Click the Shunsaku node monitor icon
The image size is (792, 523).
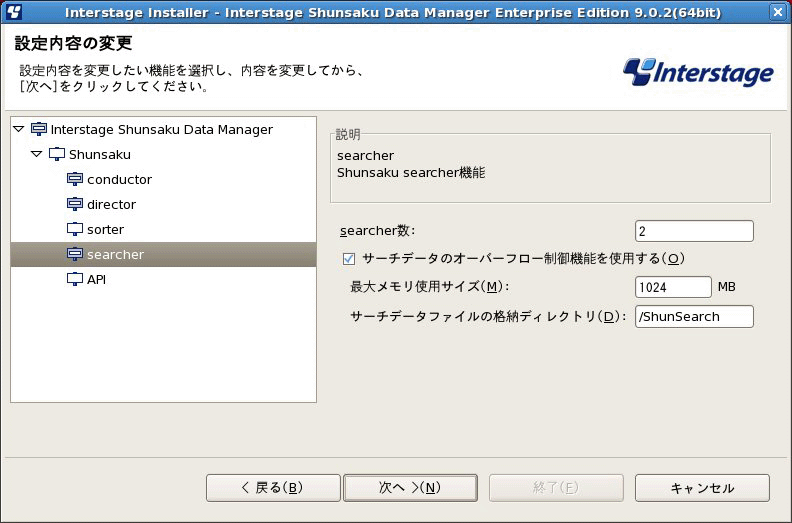point(57,154)
